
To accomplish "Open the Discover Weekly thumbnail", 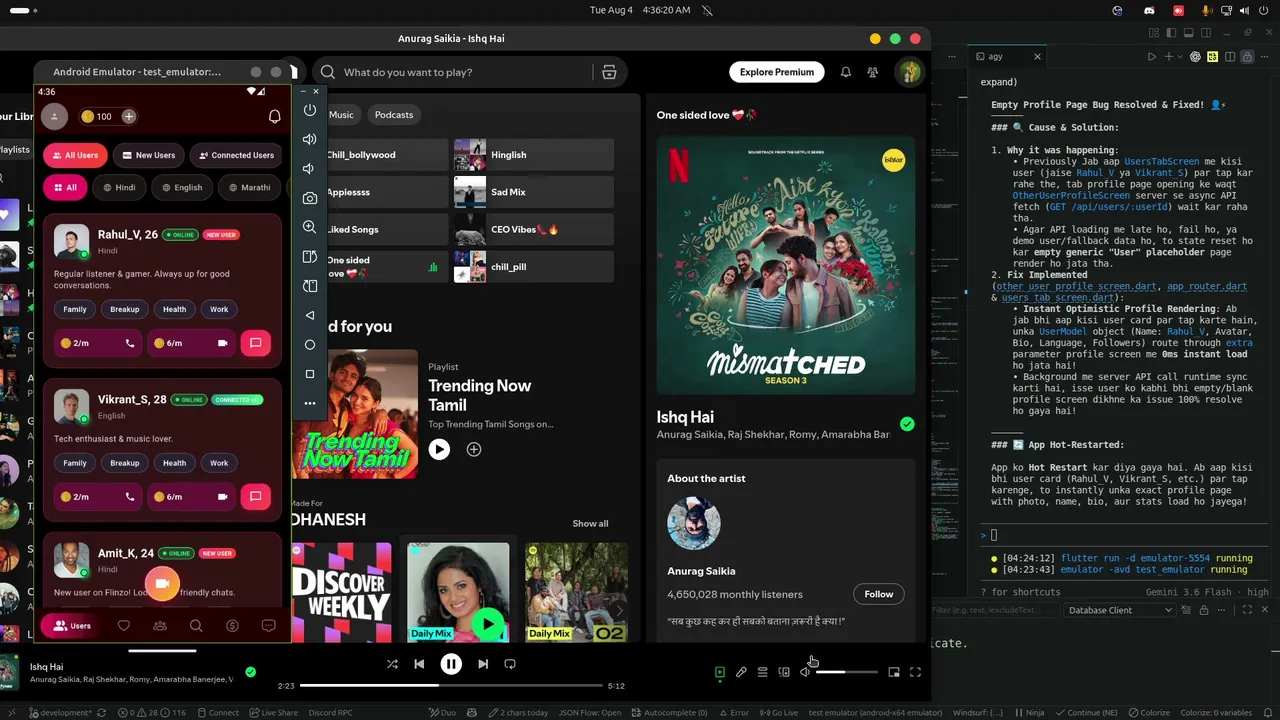I will point(340,592).
